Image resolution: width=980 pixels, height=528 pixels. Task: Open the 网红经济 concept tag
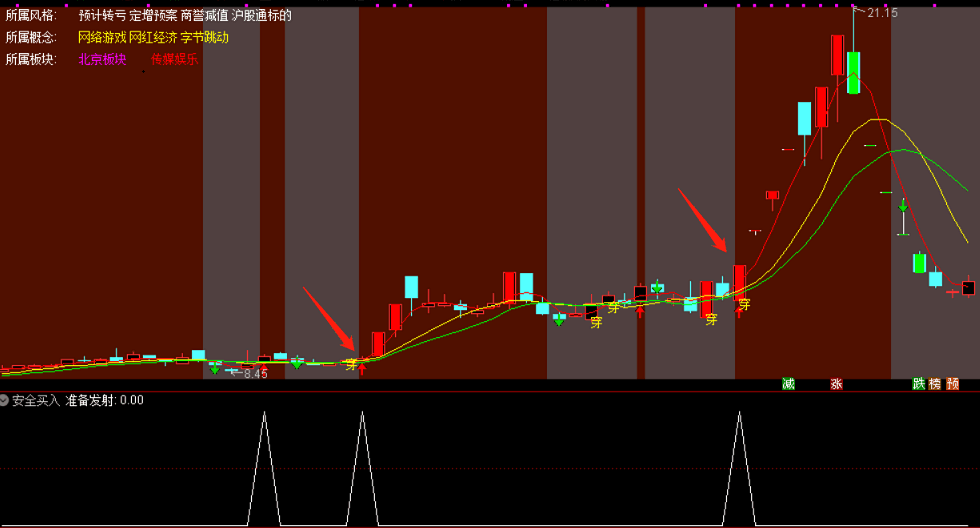click(153, 37)
